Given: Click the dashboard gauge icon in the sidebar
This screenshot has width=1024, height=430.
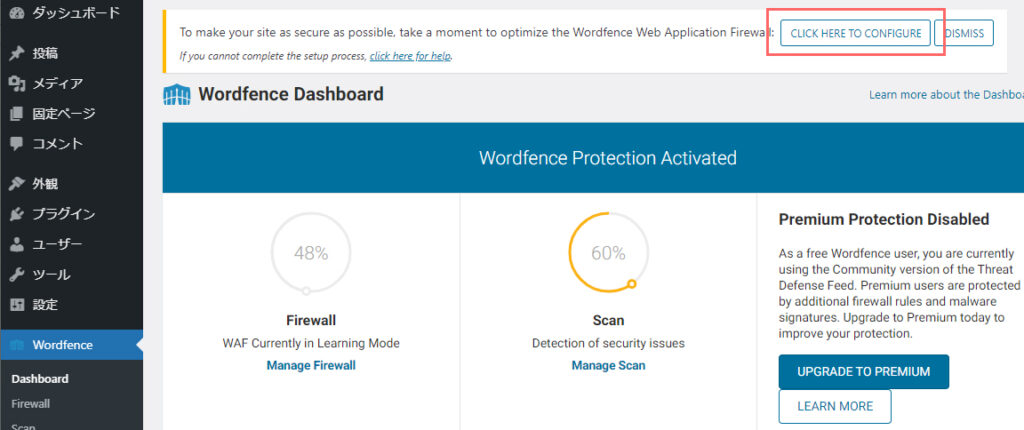Looking at the screenshot, I should click(17, 12).
